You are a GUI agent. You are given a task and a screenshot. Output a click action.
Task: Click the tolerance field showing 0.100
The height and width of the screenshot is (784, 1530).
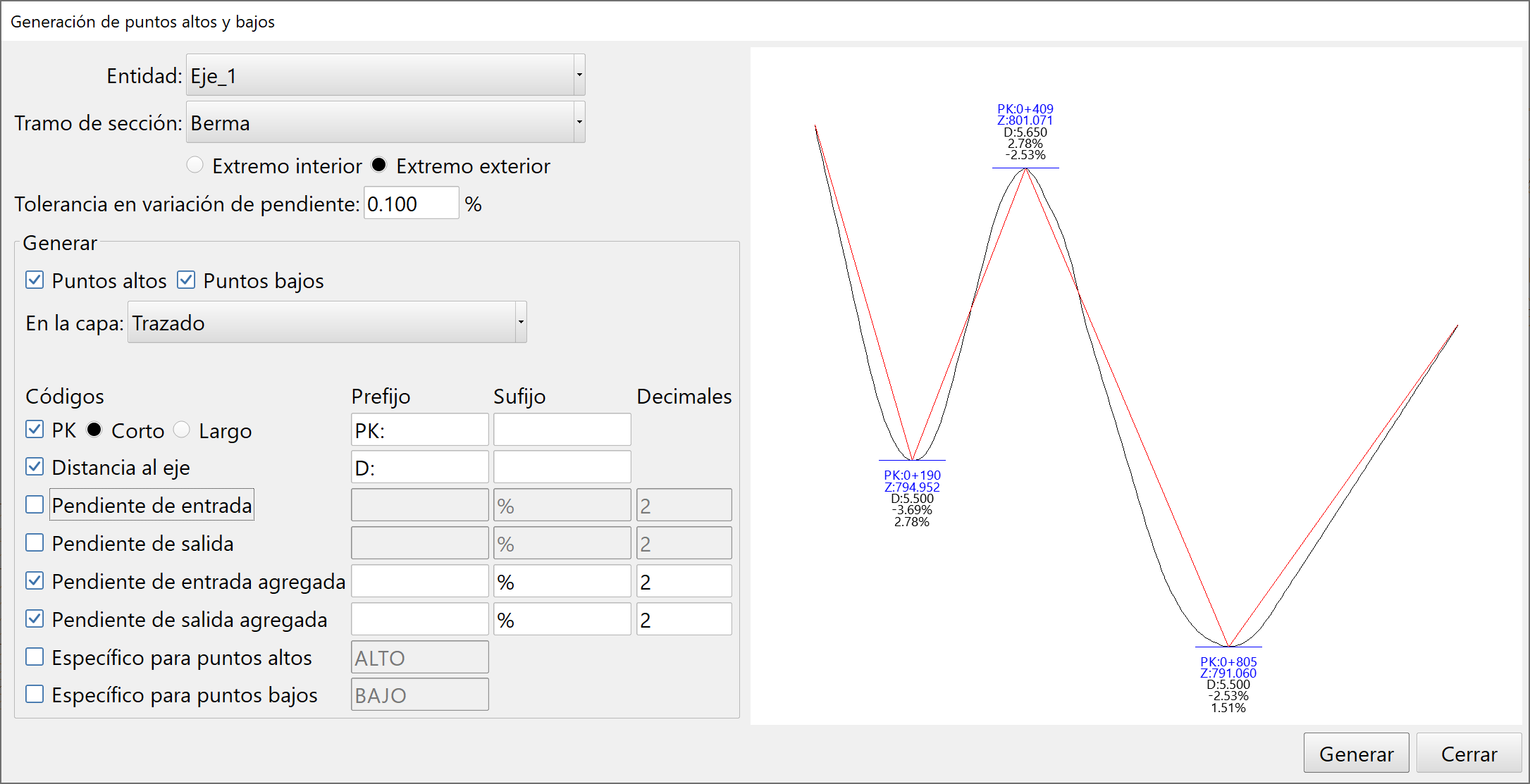(410, 204)
